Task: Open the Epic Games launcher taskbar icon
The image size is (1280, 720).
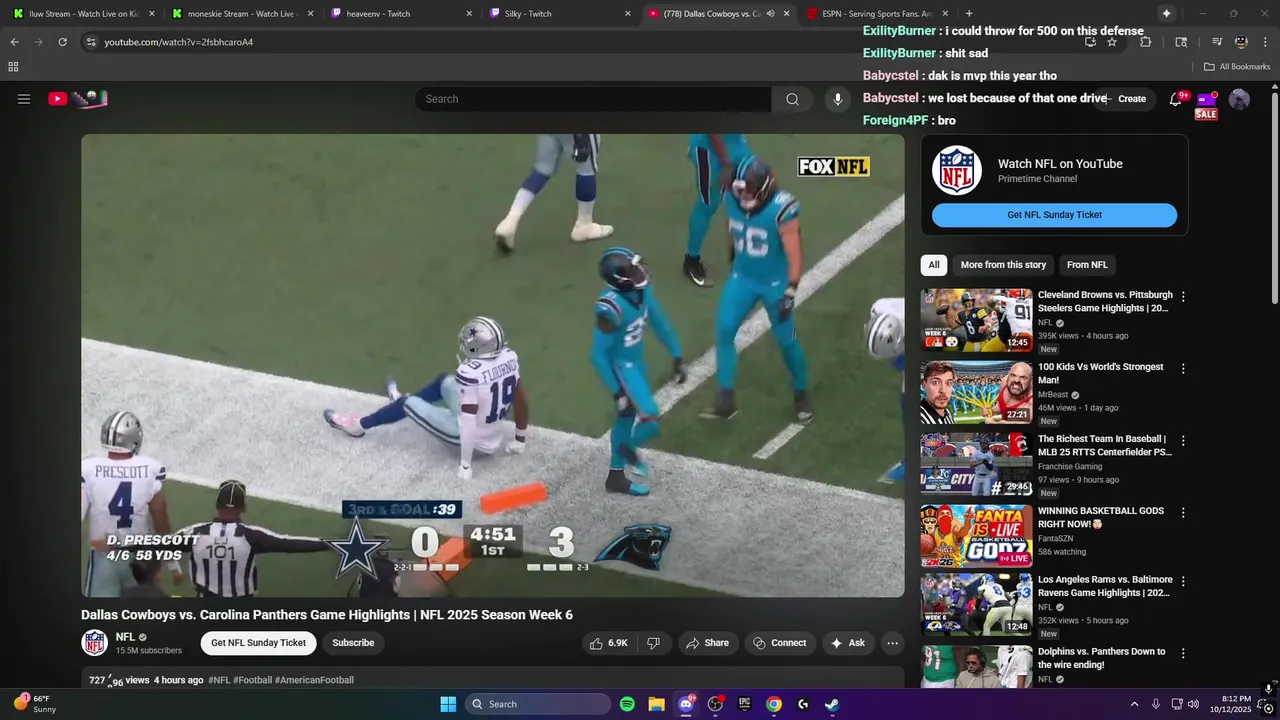Action: tap(744, 704)
